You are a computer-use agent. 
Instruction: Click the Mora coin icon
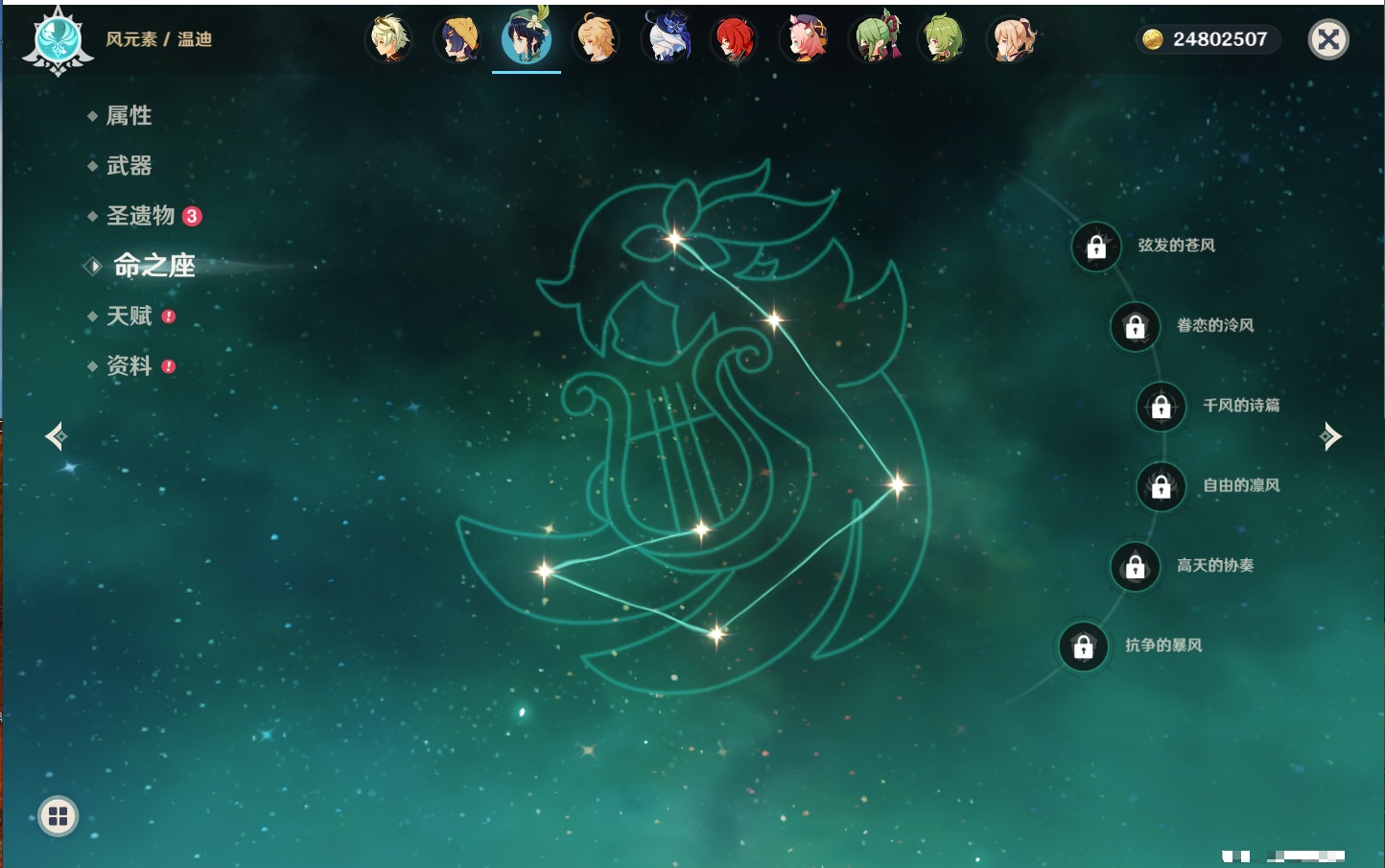pos(1153,39)
